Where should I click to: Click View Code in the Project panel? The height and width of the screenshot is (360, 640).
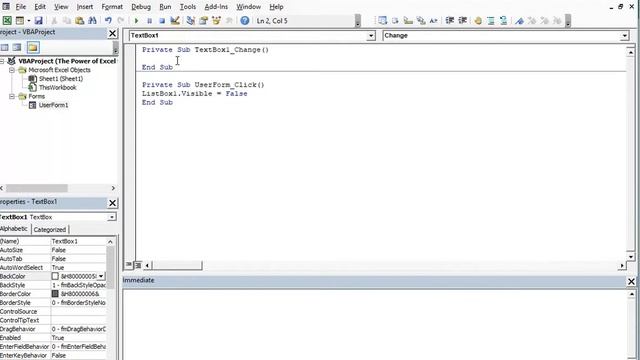[4, 47]
